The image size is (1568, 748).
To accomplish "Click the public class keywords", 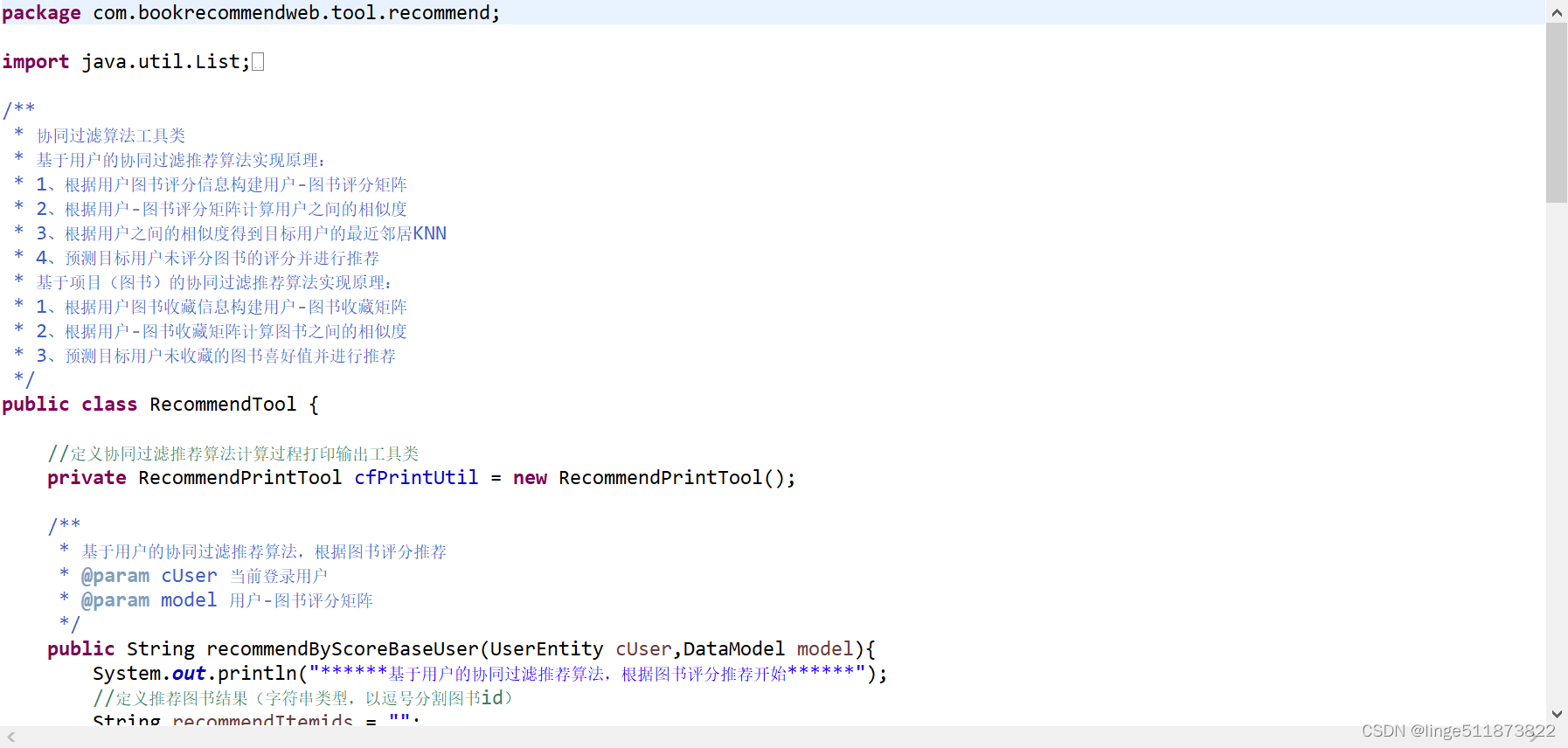I will tap(70, 405).
